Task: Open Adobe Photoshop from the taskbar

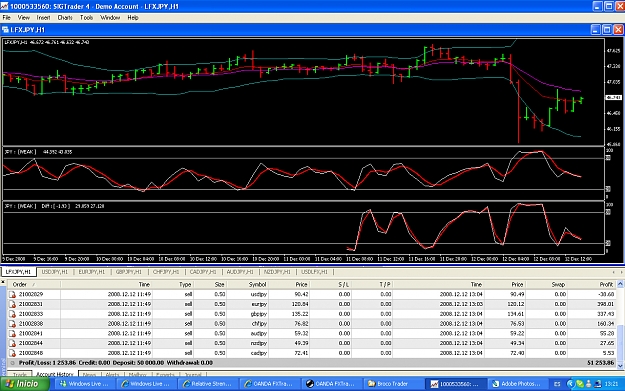Action: coord(517,384)
